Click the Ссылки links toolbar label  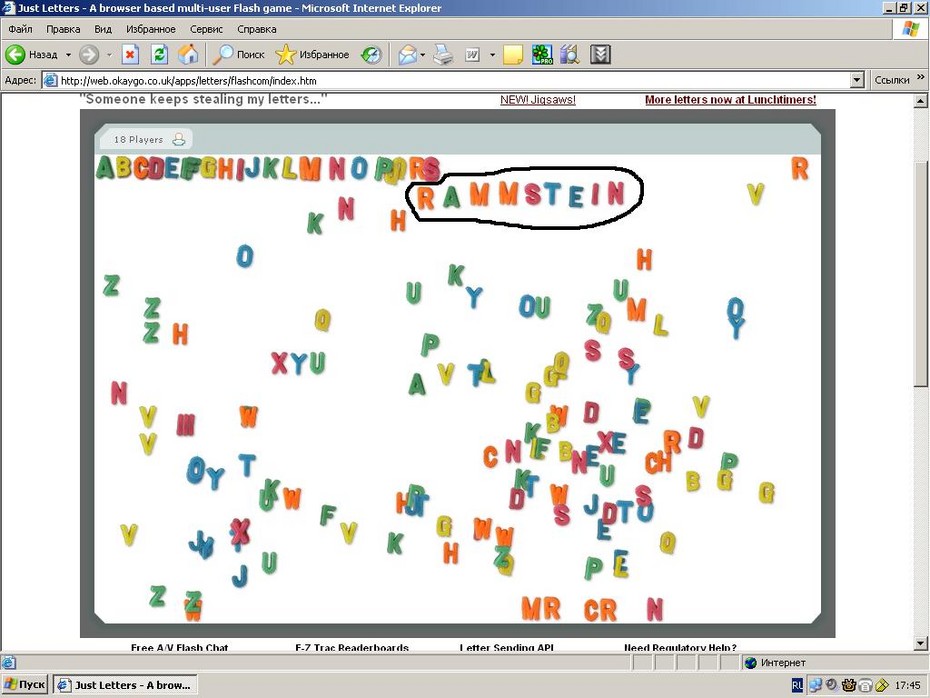pos(891,80)
